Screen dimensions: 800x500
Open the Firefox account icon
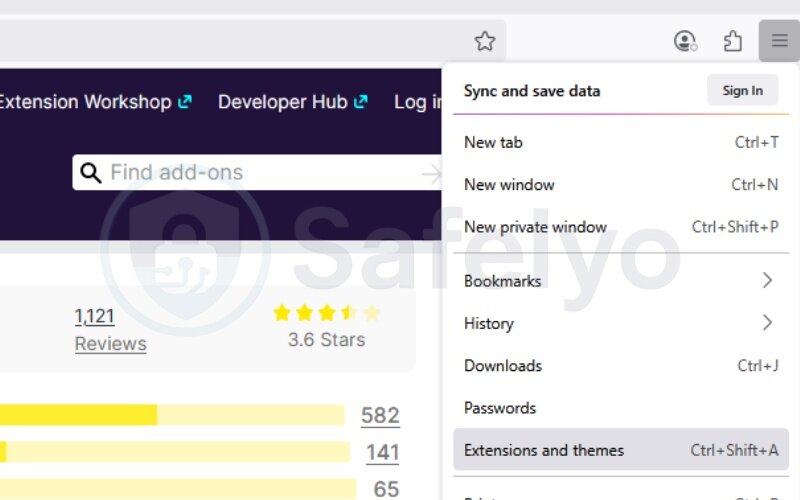[685, 41]
